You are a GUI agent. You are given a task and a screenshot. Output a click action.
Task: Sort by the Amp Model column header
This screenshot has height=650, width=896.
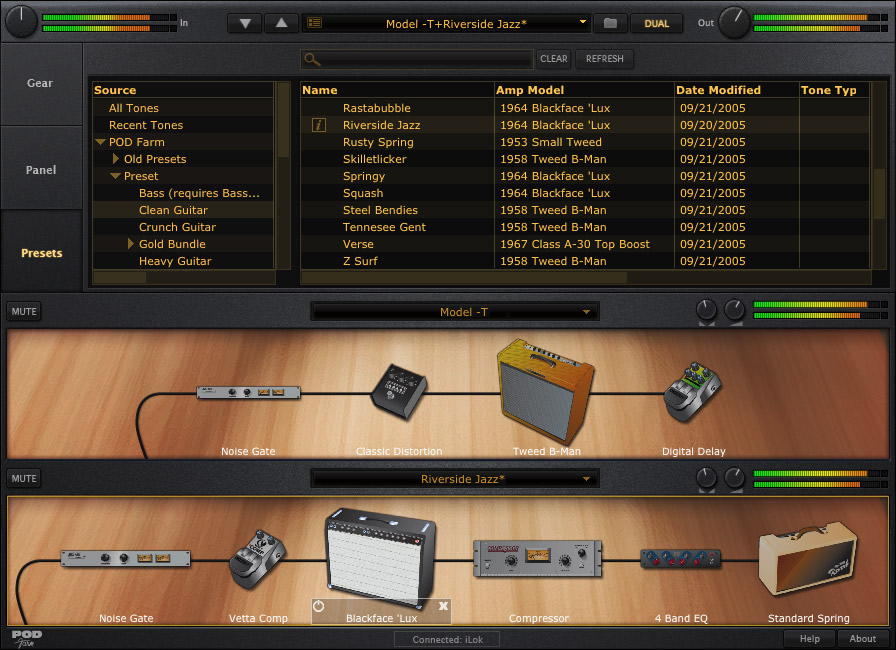coord(584,90)
